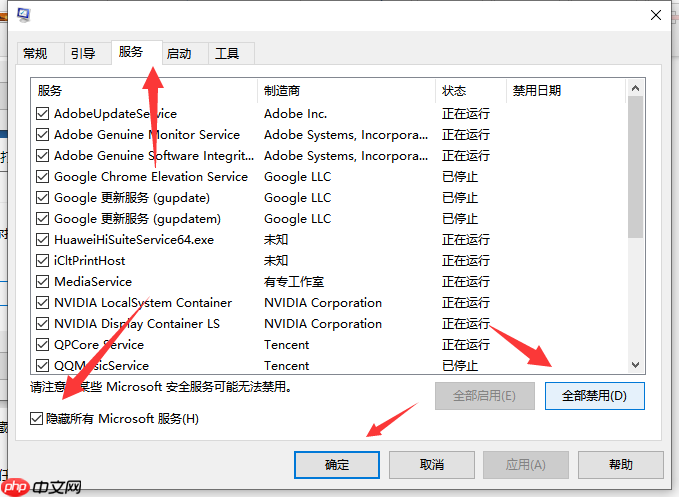679x497 pixels.
Task: Toggle the QQMusicService checkbox
Action: [x=42, y=365]
